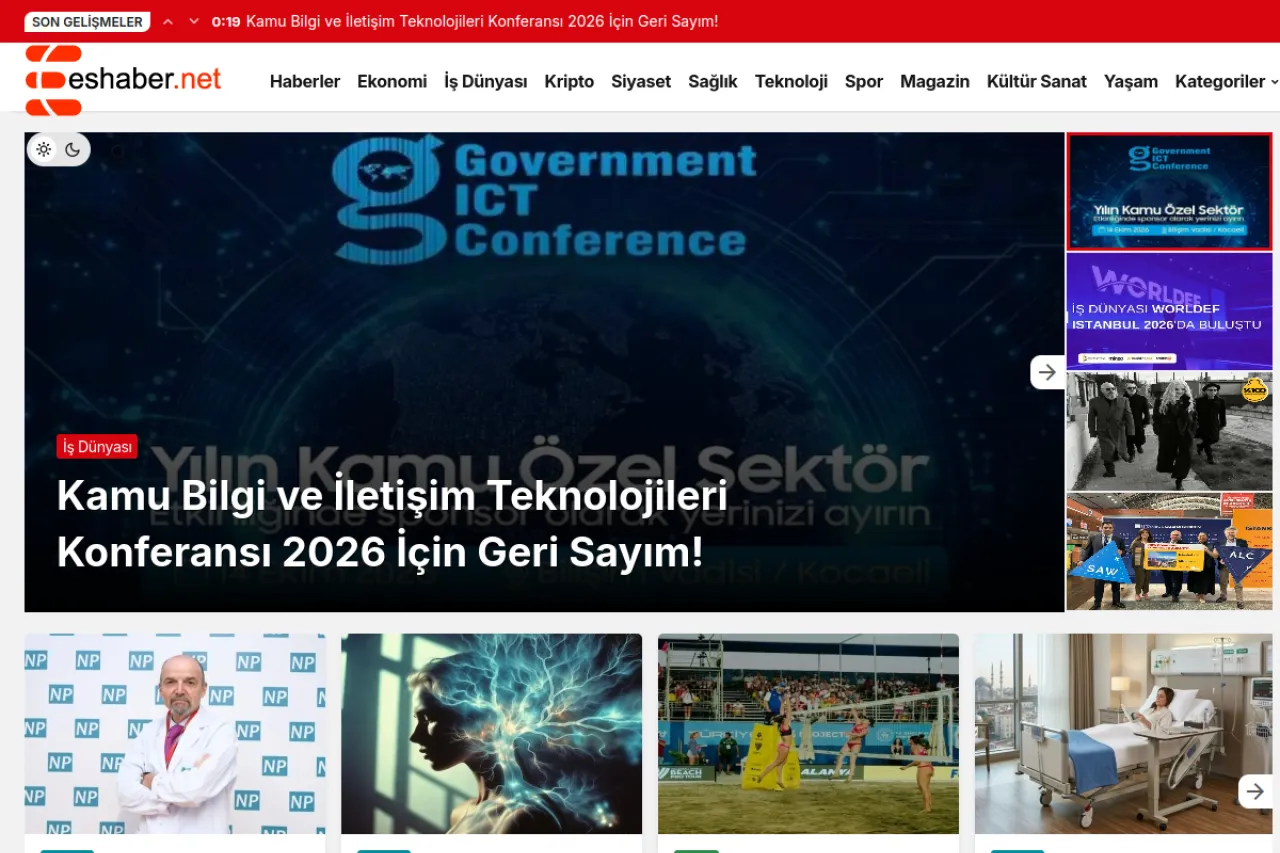Open the doctor with NP backdrop news card
The height and width of the screenshot is (853, 1280).
(x=175, y=734)
